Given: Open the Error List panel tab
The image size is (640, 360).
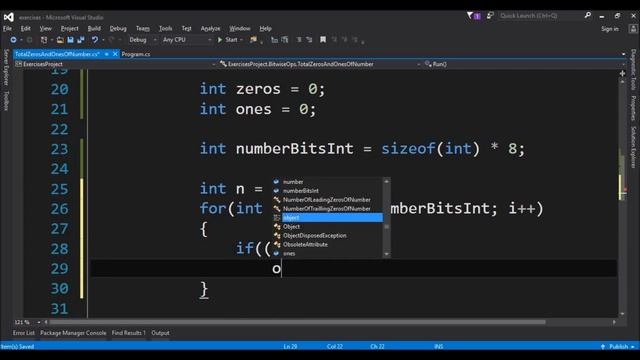Looking at the screenshot, I should [24, 333].
